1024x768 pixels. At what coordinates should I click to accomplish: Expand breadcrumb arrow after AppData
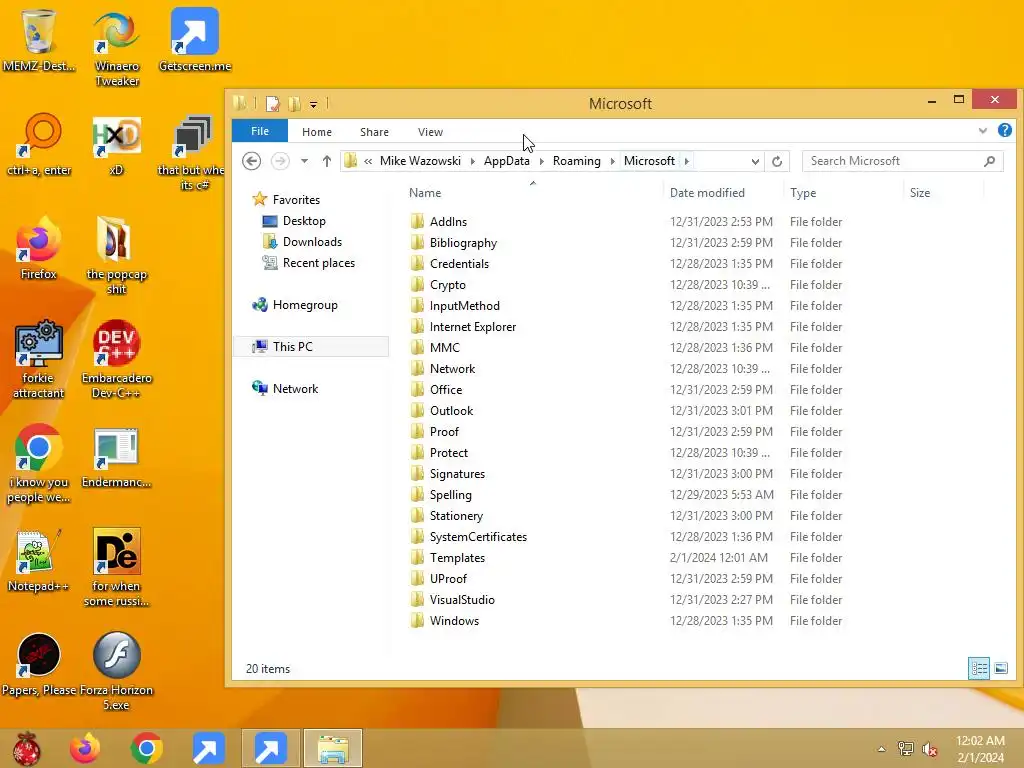[541, 161]
